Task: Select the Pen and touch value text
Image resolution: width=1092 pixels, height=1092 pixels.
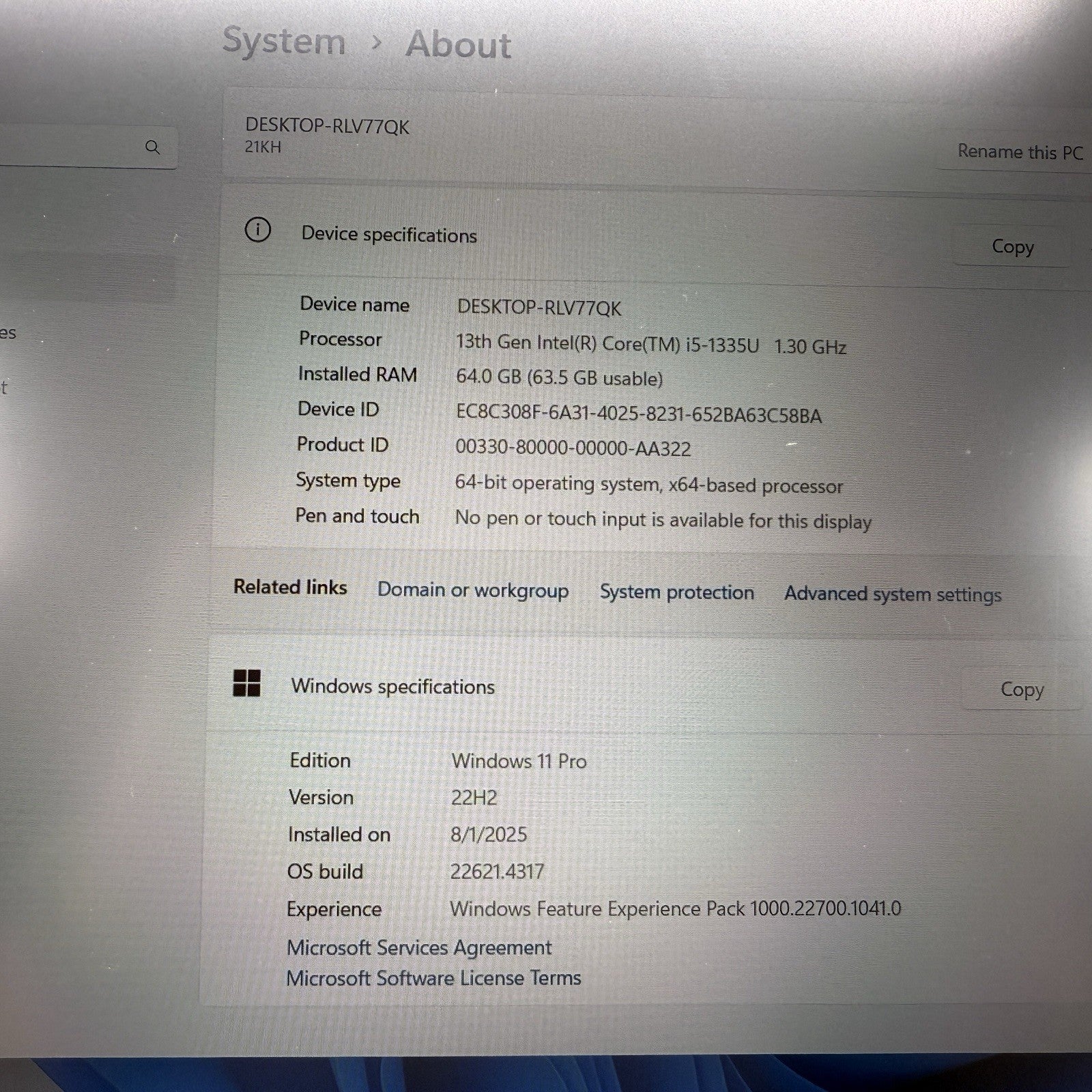Action: [x=663, y=520]
